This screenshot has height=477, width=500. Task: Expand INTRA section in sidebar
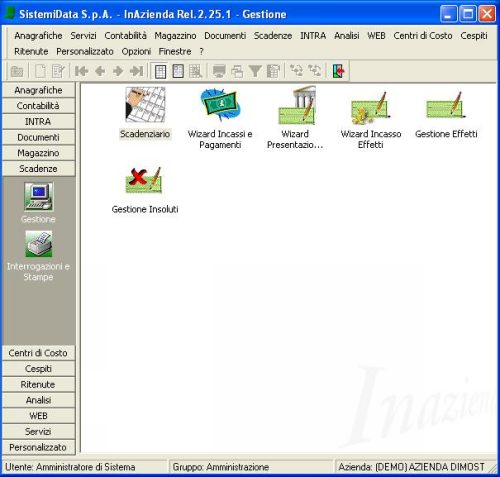click(38, 121)
